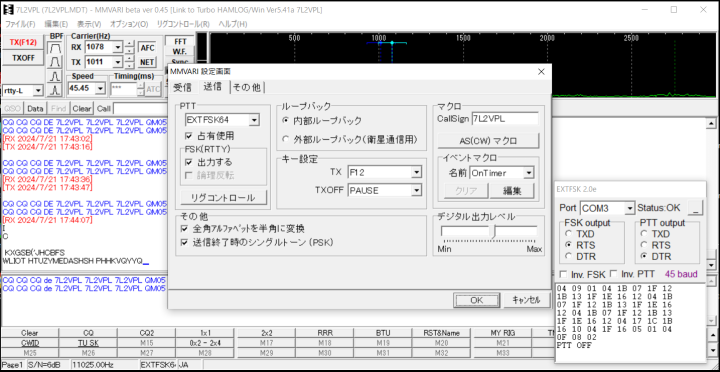Select DTR for FSK output
Screen dimensions: 720x372
[568, 256]
